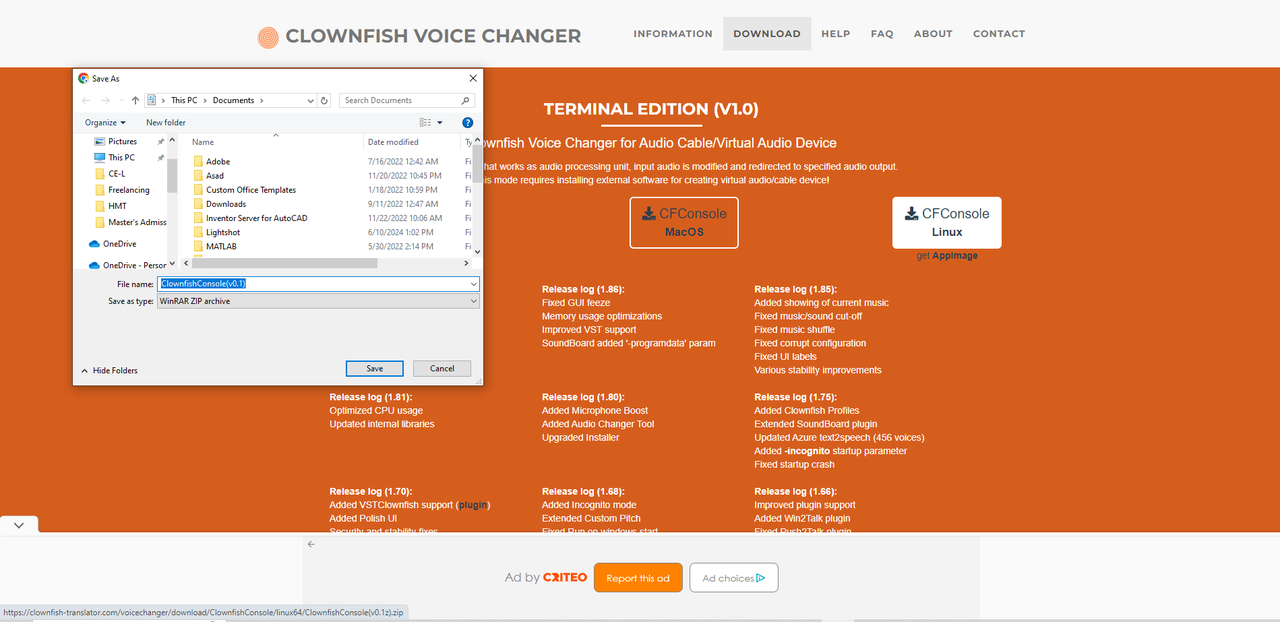Click the plugin link in release 1.70
Image resolution: width=1280 pixels, height=622 pixels.
[474, 505]
